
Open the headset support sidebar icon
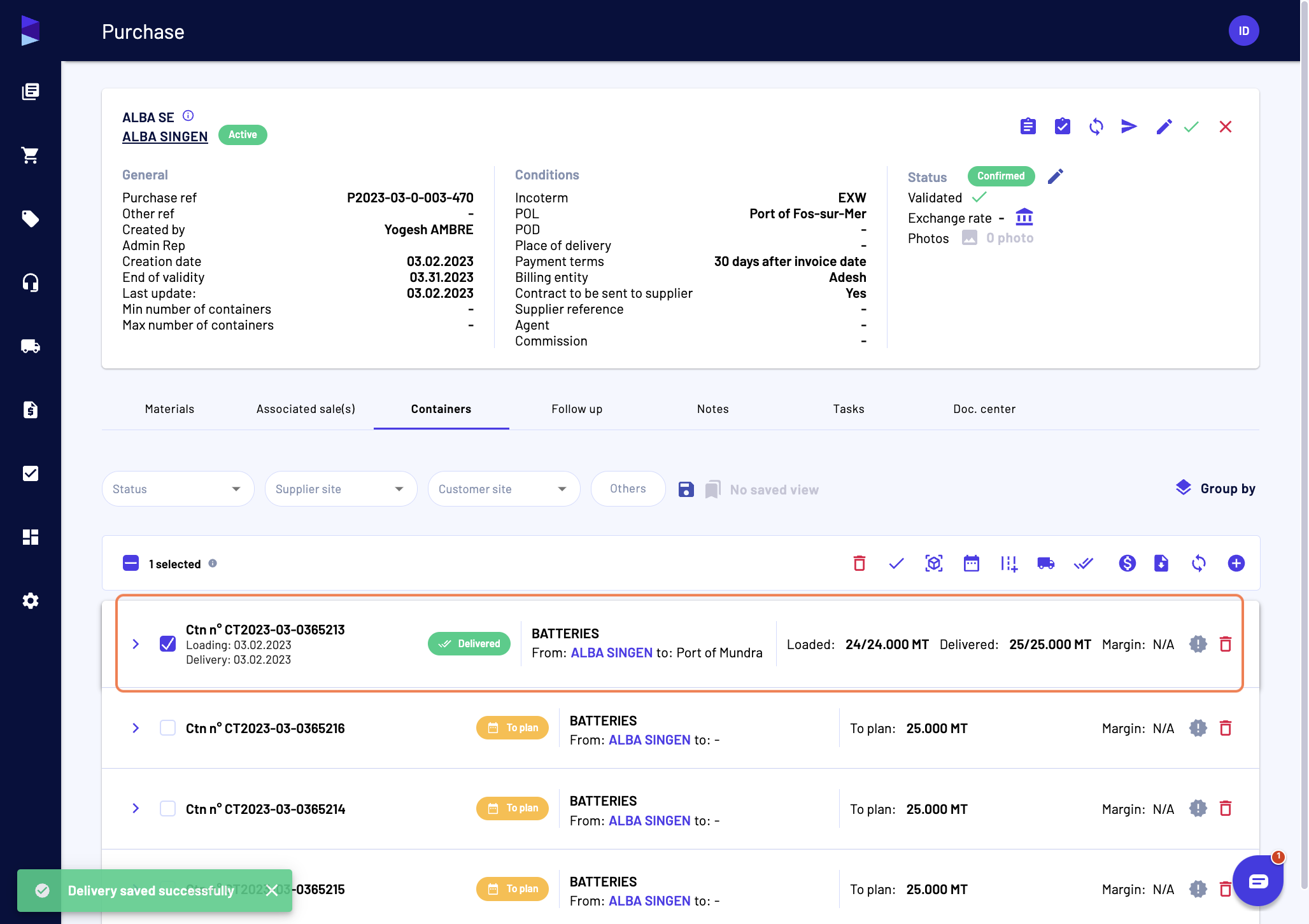[x=30, y=283]
